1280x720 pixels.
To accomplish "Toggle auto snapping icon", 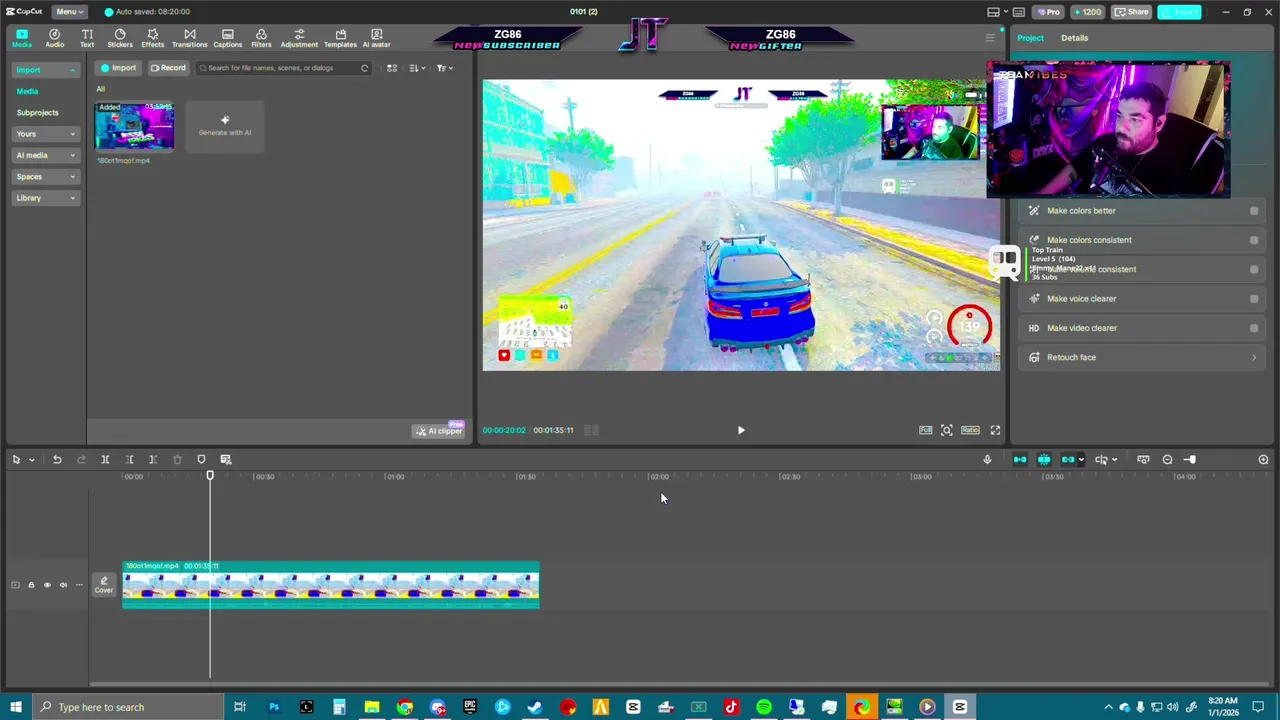I will (x=1044, y=459).
